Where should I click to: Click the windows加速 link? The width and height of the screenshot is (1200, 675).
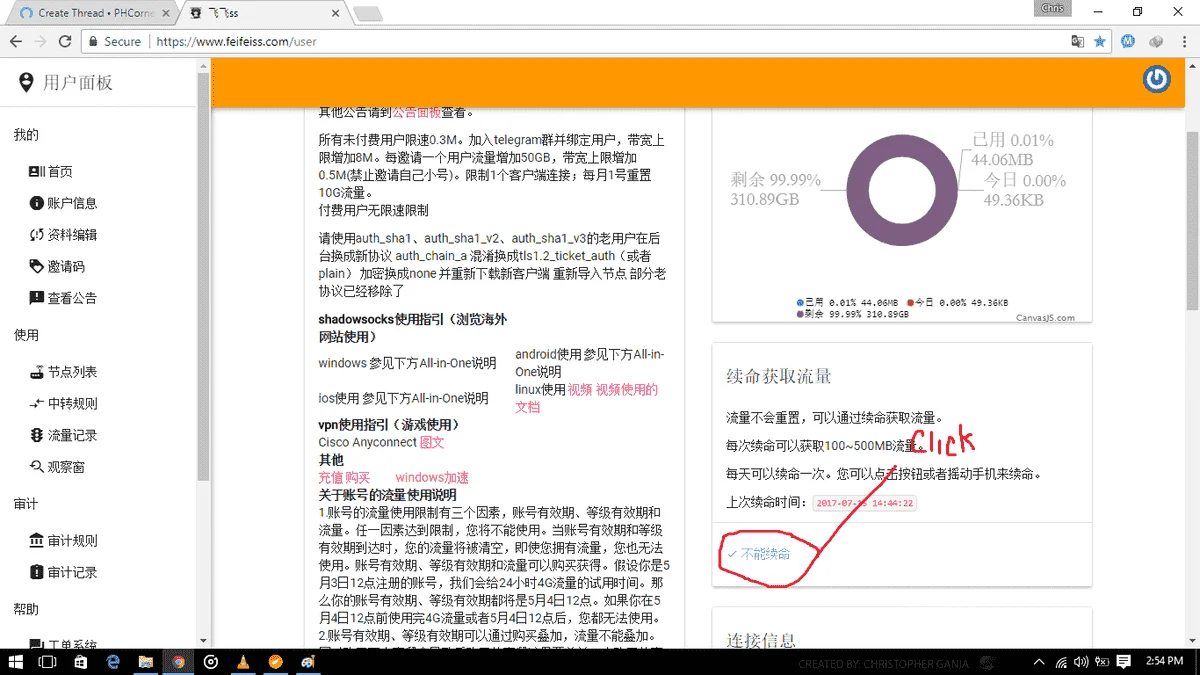point(432,478)
